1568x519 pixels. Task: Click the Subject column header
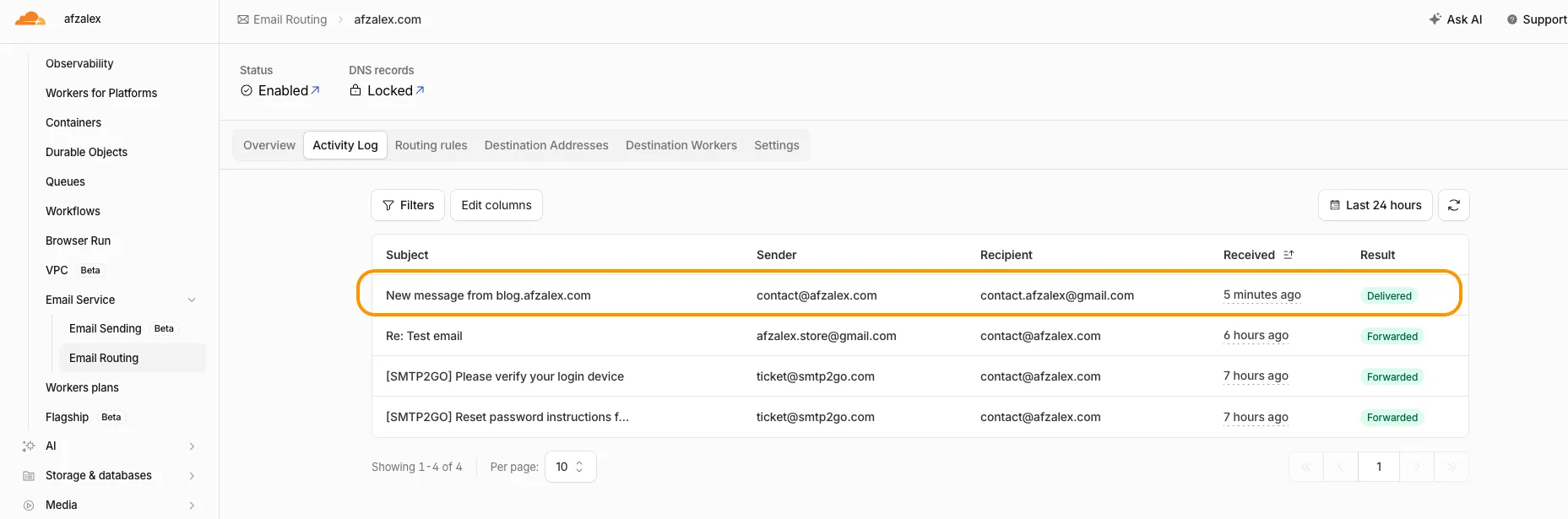pyautogui.click(x=407, y=255)
